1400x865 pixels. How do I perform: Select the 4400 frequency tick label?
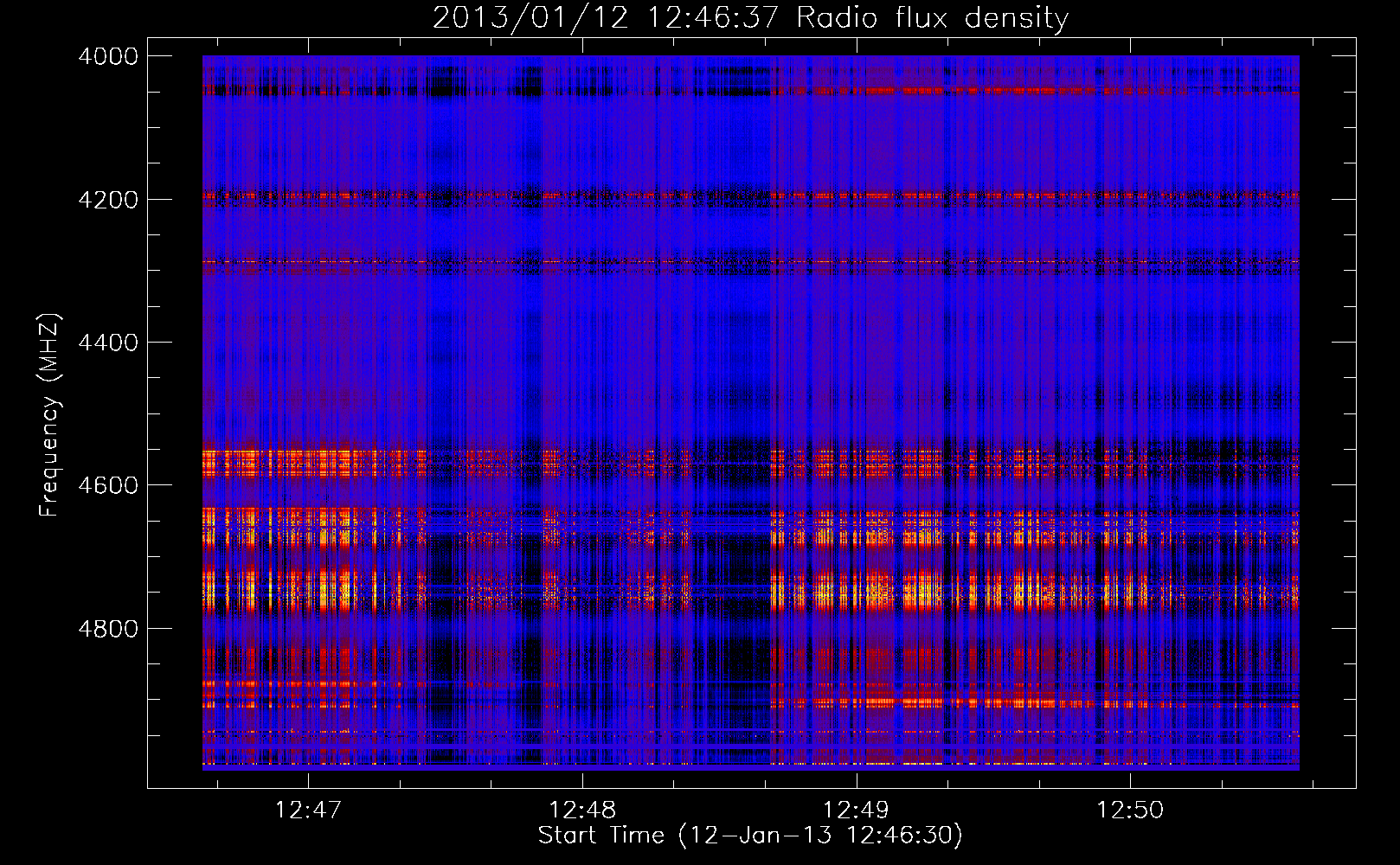(108, 343)
